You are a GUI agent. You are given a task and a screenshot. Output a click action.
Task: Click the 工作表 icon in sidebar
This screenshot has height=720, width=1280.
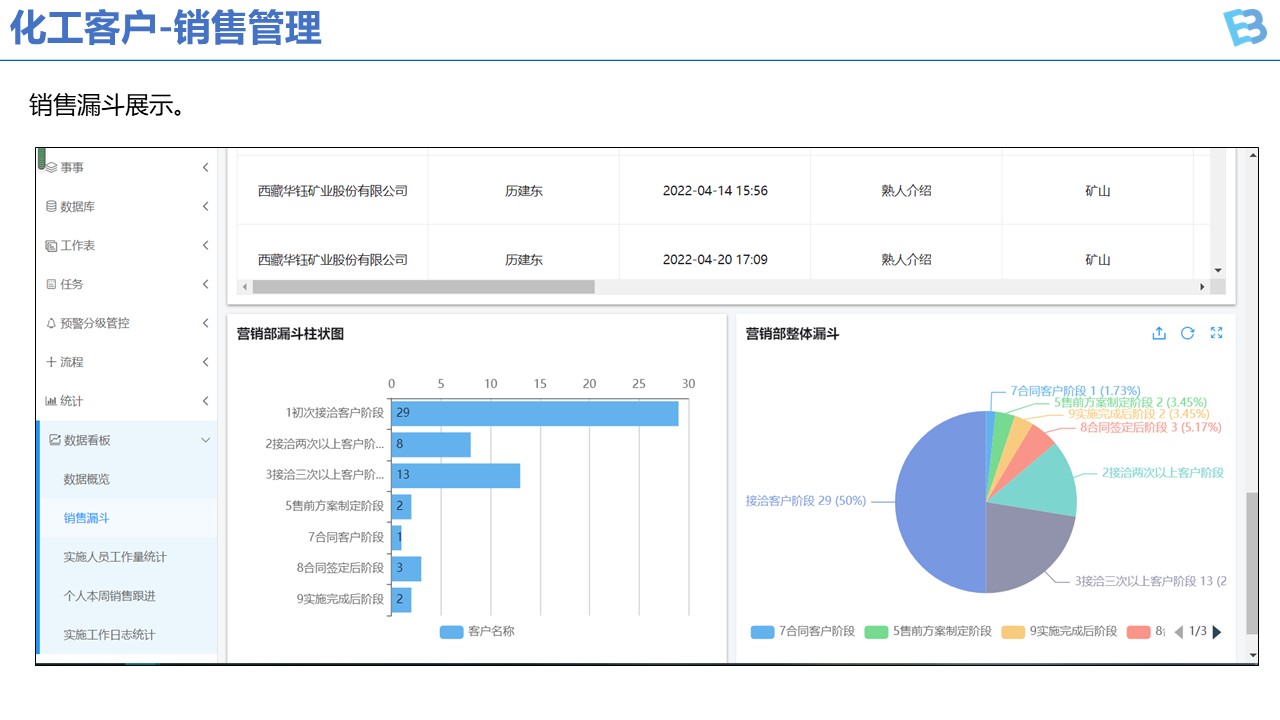tap(51, 246)
